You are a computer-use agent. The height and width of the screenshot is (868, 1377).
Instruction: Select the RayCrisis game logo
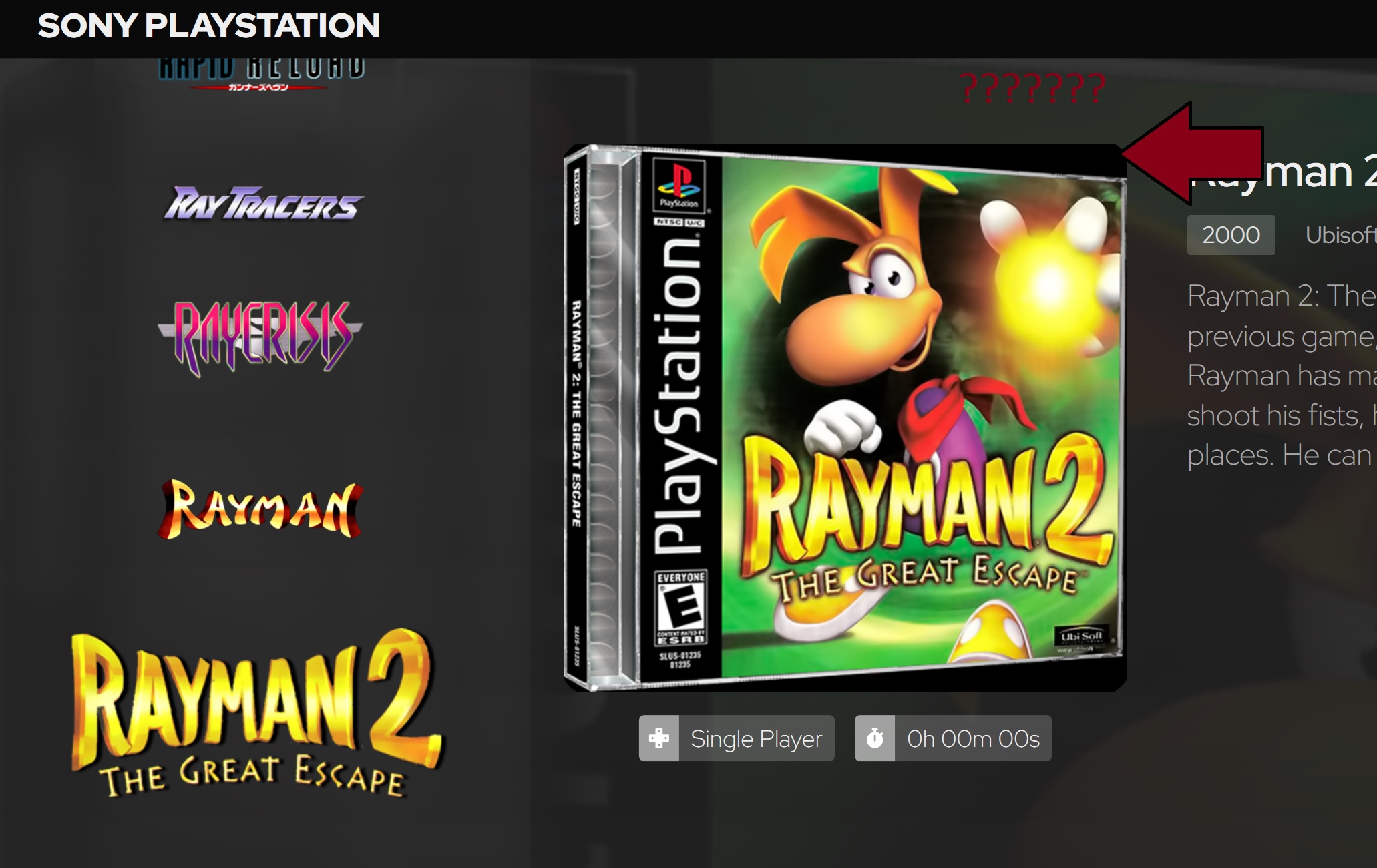[260, 337]
